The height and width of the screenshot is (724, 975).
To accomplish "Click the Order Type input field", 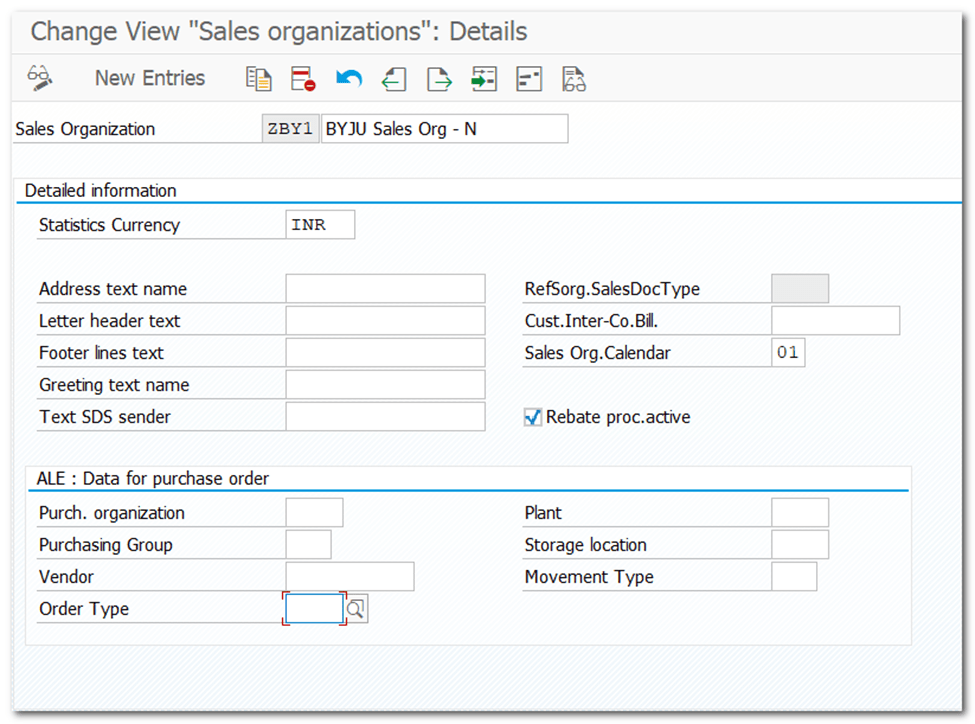I will click(x=314, y=608).
